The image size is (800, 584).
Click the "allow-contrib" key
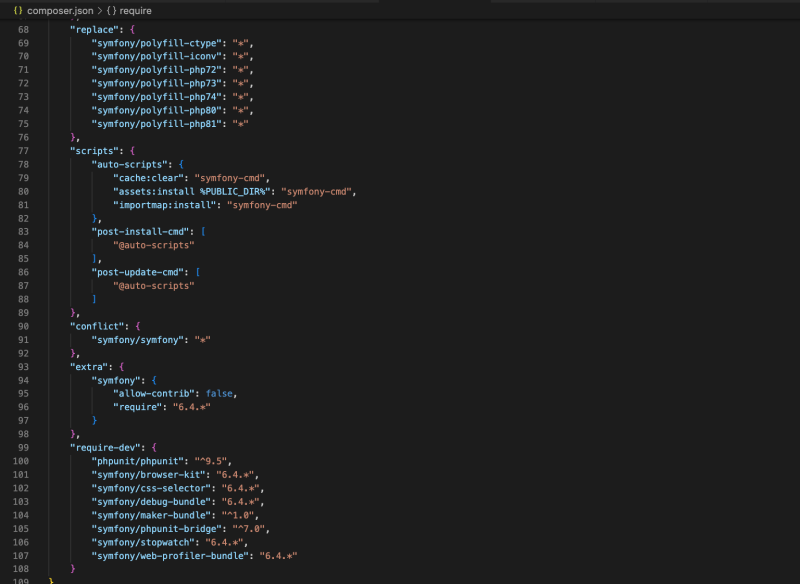[154, 394]
